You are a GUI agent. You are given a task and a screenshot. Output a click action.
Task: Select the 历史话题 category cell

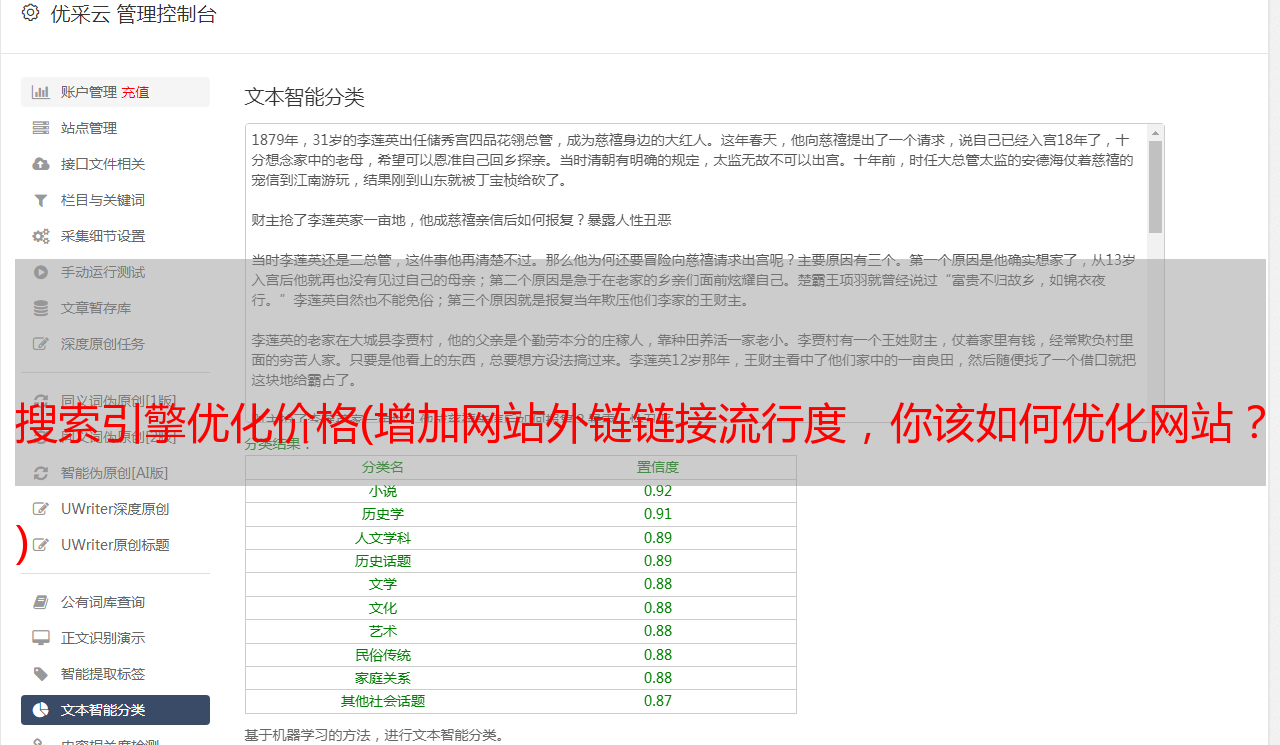[383, 561]
